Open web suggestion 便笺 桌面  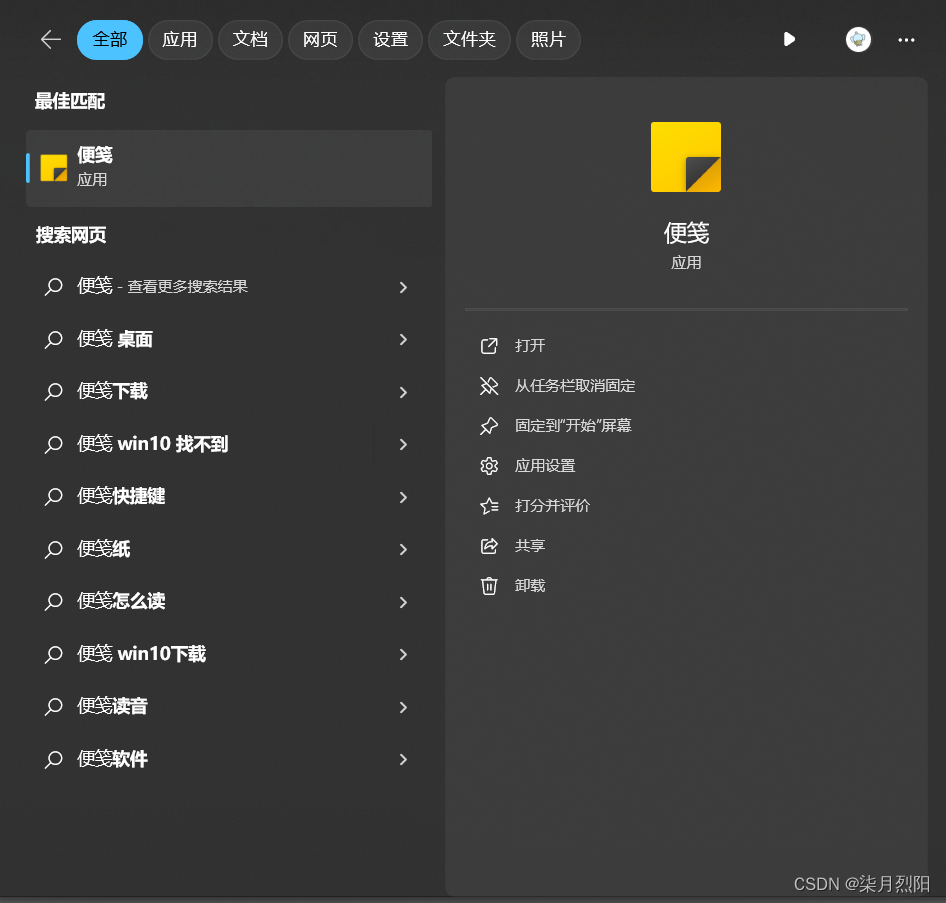tap(229, 339)
